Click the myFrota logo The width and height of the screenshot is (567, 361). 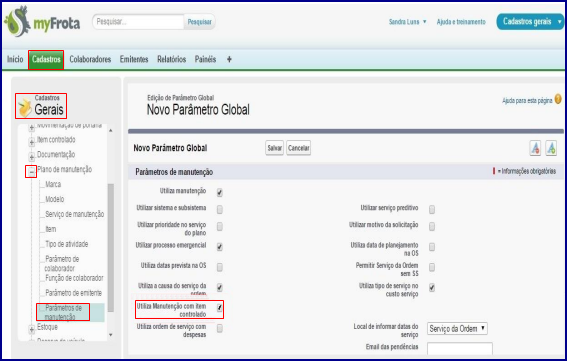pyautogui.click(x=42, y=22)
